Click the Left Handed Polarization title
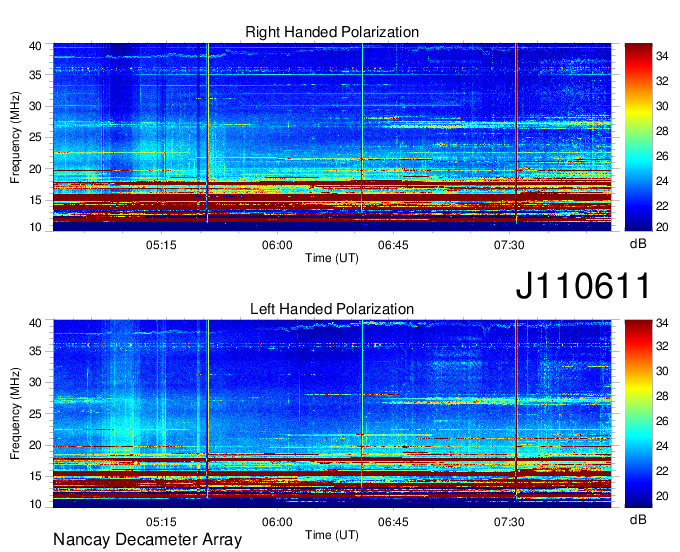Image resolution: width=680 pixels, height=552 pixels. tap(332, 309)
